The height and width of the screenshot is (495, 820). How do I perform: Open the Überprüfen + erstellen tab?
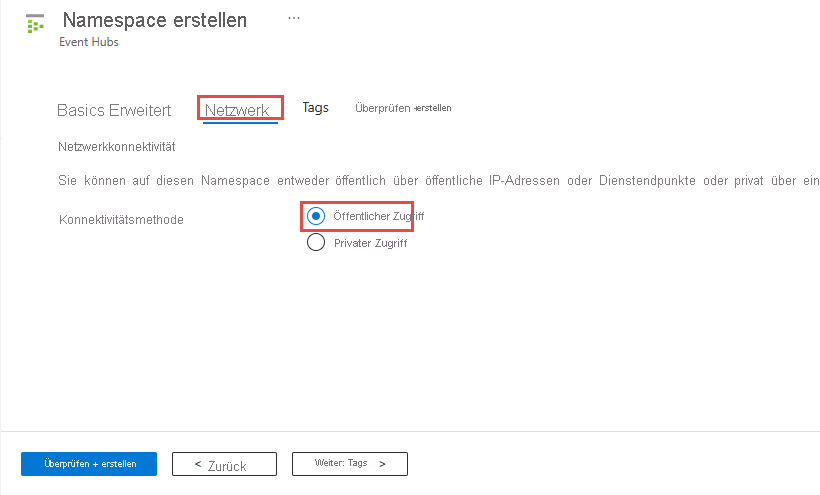(x=403, y=108)
